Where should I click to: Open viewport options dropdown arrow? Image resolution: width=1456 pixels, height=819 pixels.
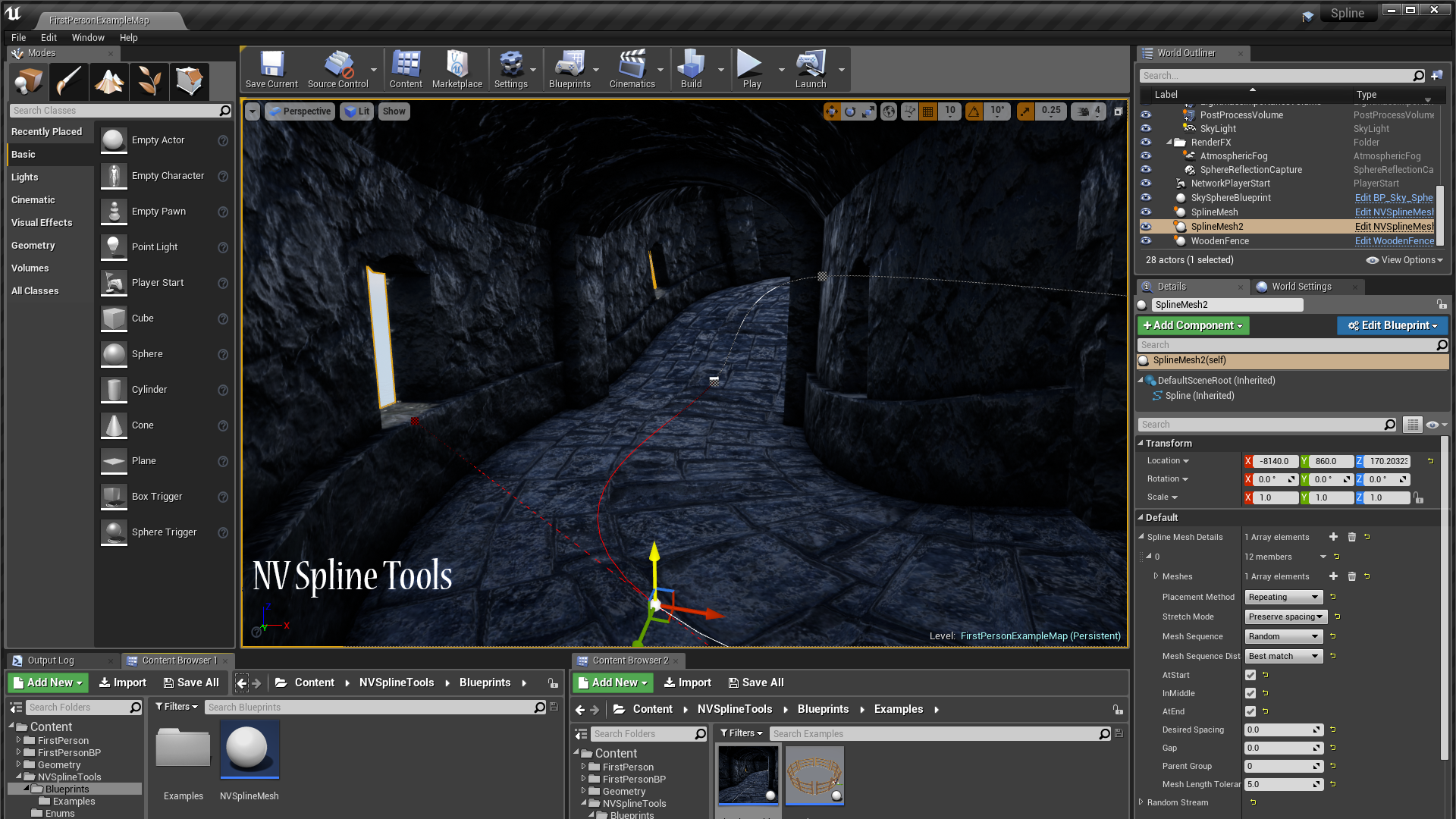[x=253, y=111]
